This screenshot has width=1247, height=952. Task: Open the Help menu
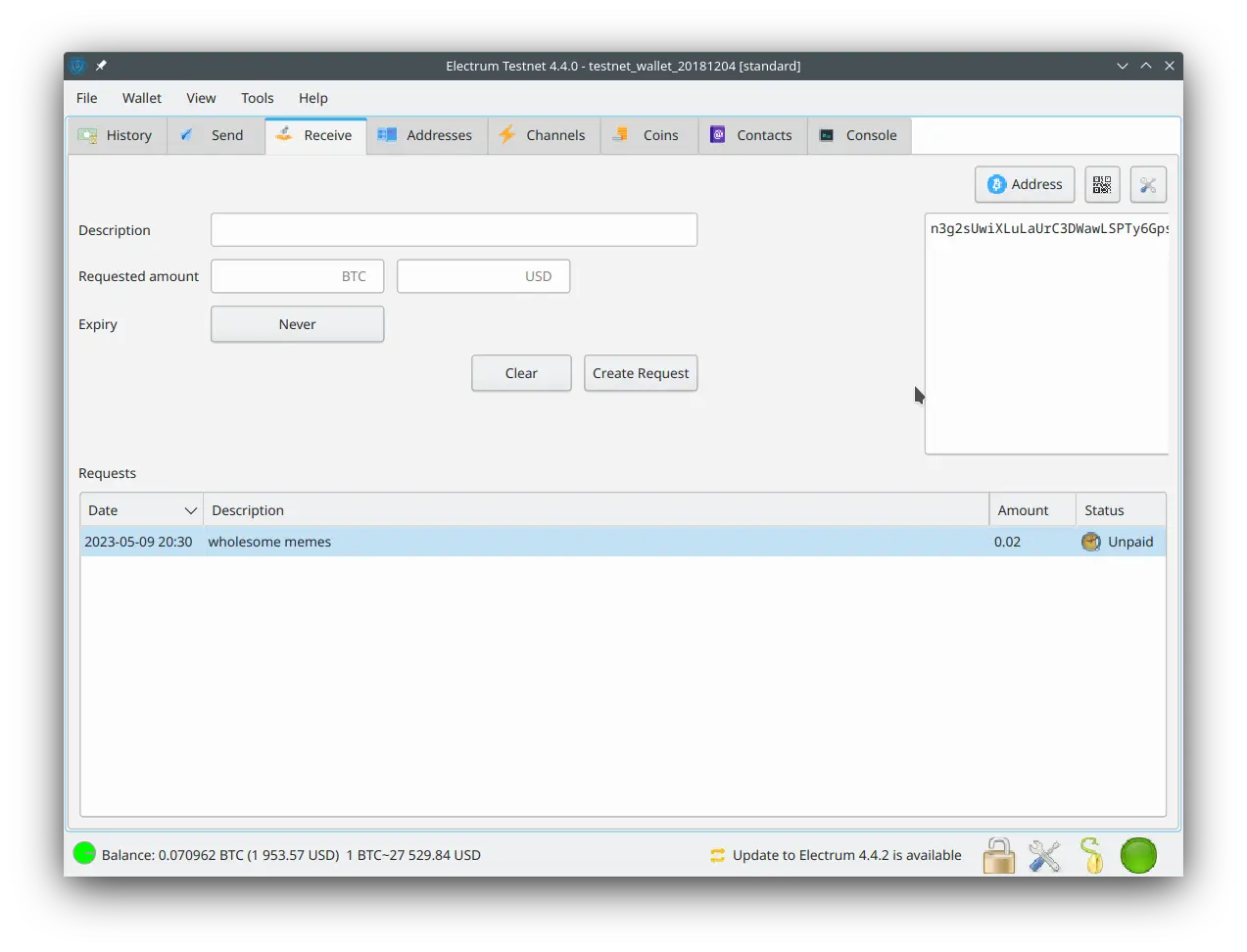[x=313, y=98]
